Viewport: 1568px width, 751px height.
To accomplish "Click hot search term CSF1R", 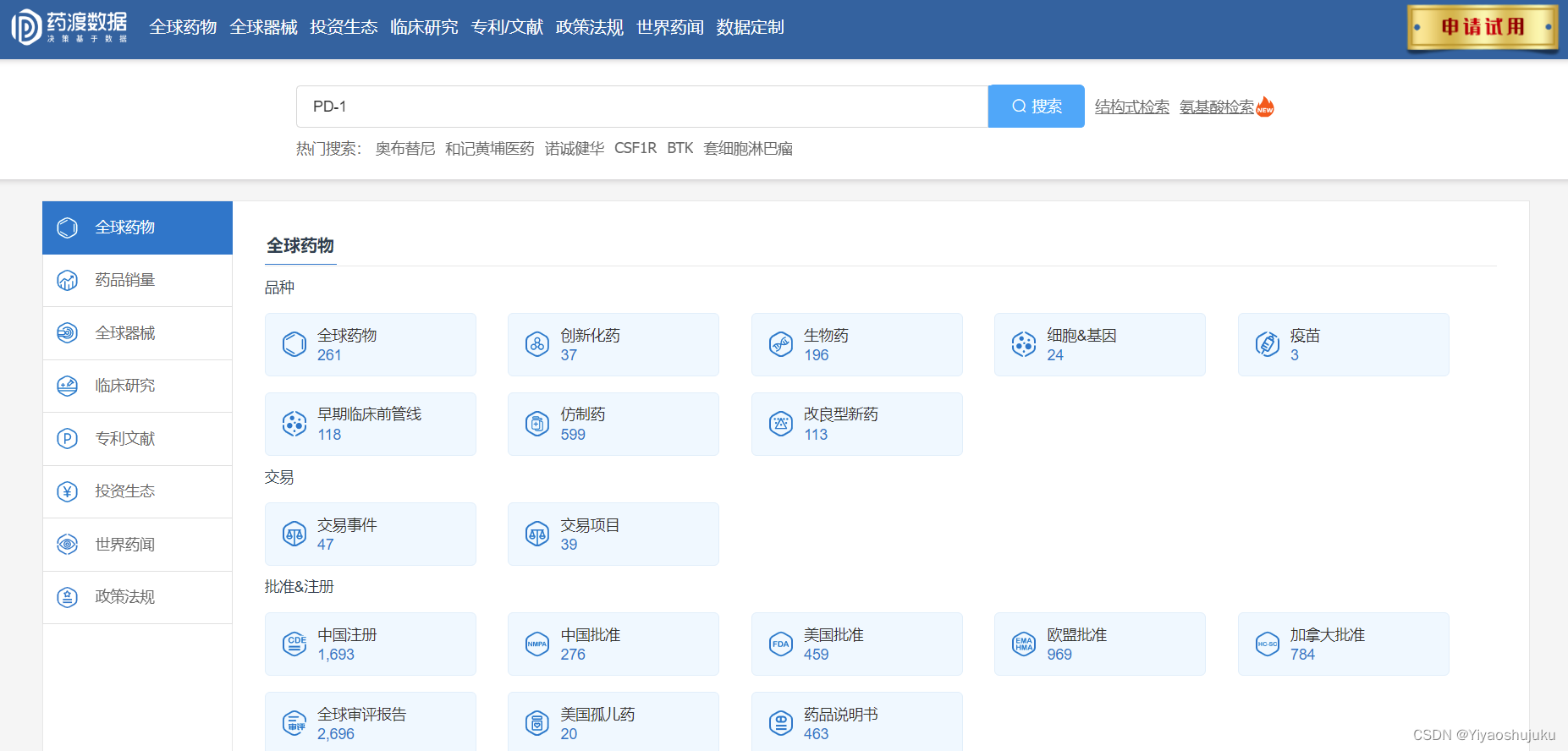I will [635, 149].
